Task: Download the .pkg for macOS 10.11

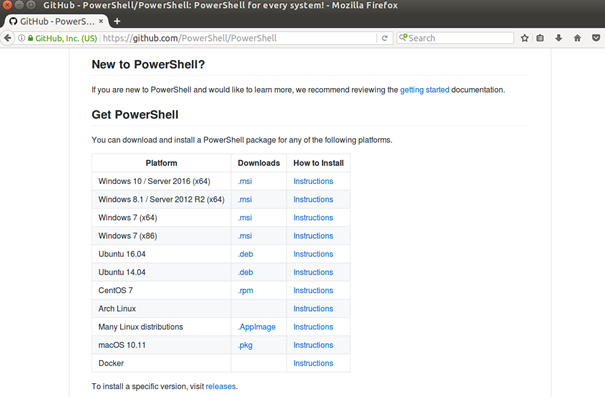Action: [245, 345]
